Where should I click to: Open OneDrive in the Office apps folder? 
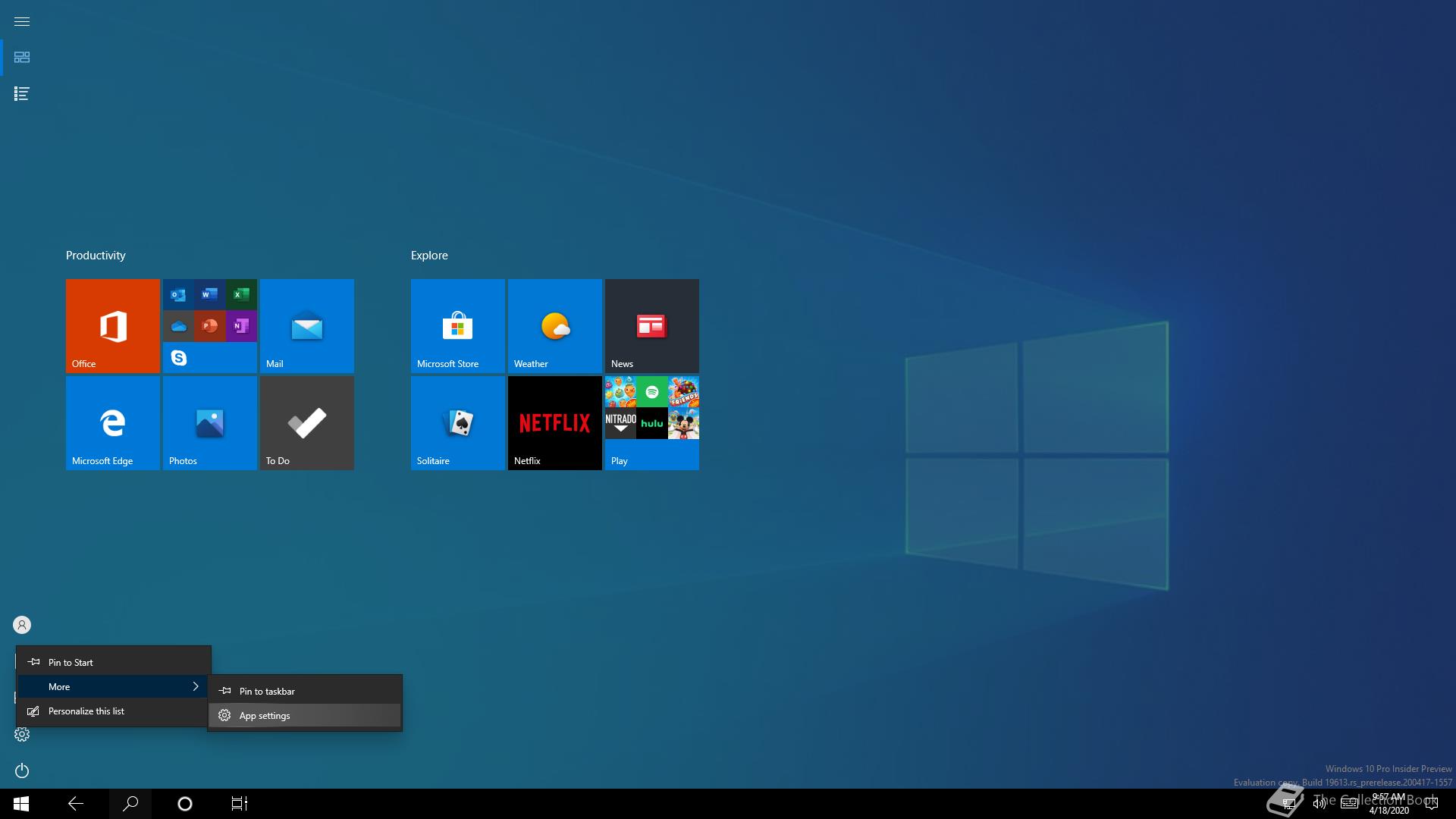pos(178,326)
